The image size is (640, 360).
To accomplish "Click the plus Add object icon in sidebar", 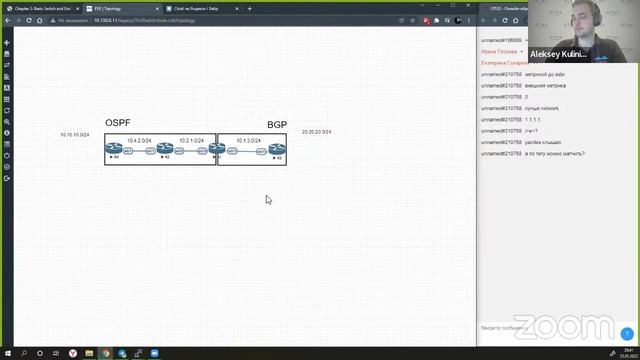I will click(7, 42).
